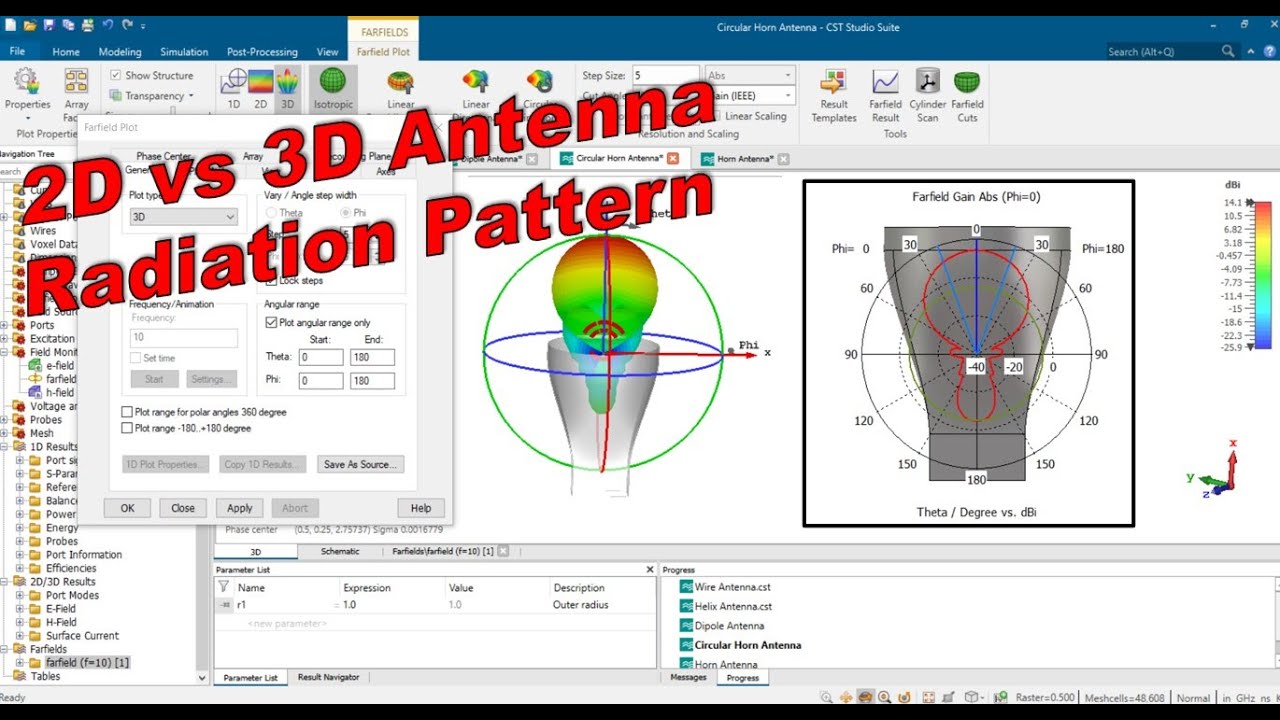Click the filter funnel icon in Parameter List
The image size is (1280, 720).
click(x=224, y=587)
